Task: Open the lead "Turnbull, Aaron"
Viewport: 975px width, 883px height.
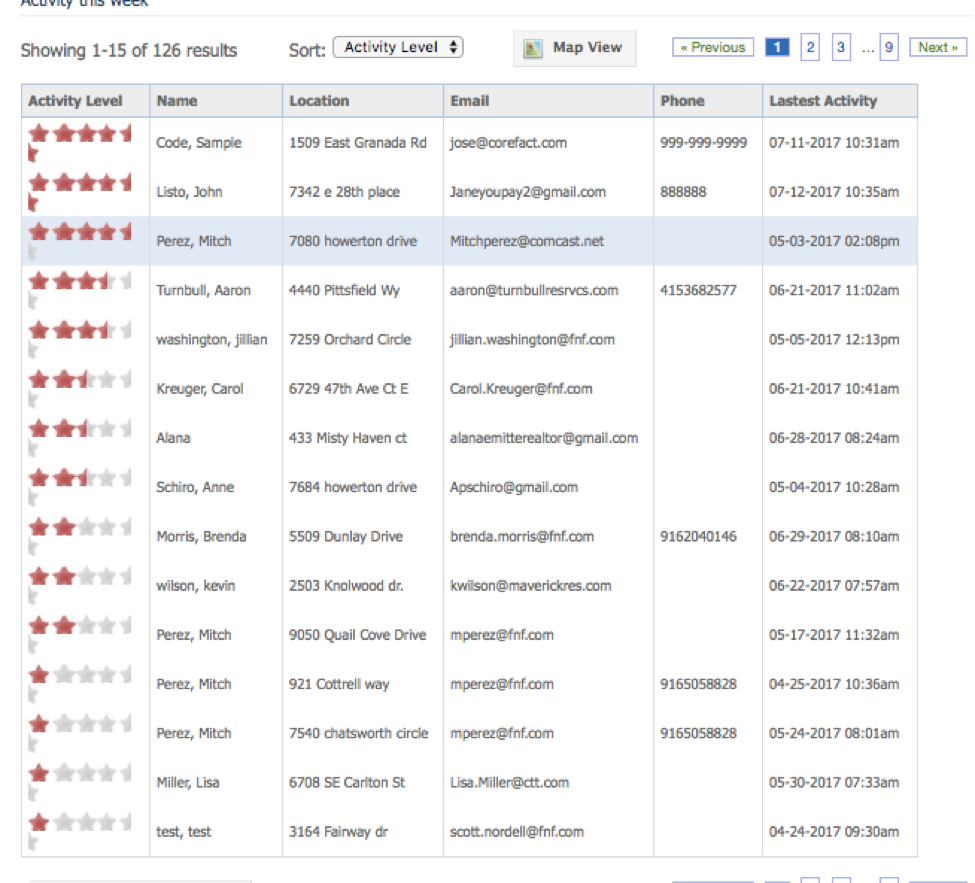Action: point(203,290)
